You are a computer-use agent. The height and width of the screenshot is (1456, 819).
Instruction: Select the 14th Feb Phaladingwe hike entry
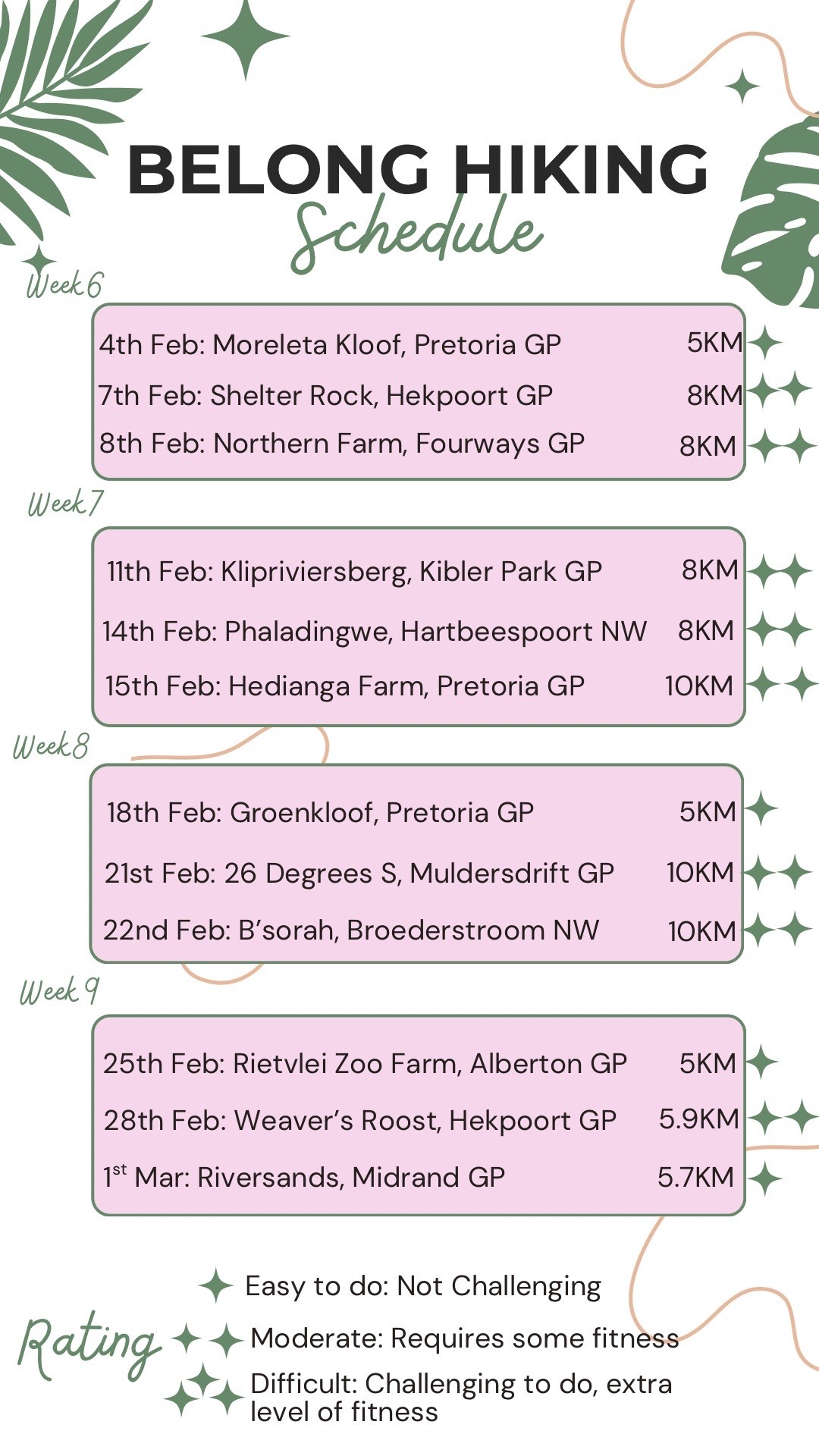[375, 631]
